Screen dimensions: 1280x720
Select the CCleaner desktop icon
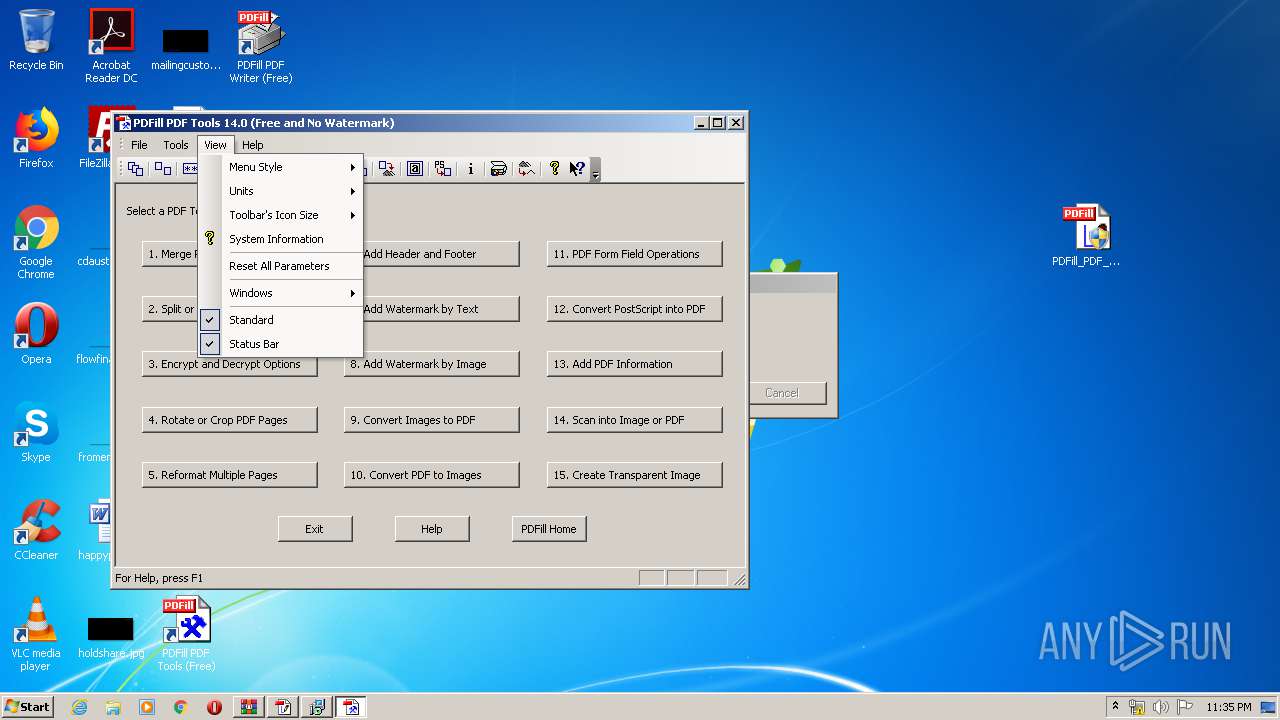[x=36, y=530]
